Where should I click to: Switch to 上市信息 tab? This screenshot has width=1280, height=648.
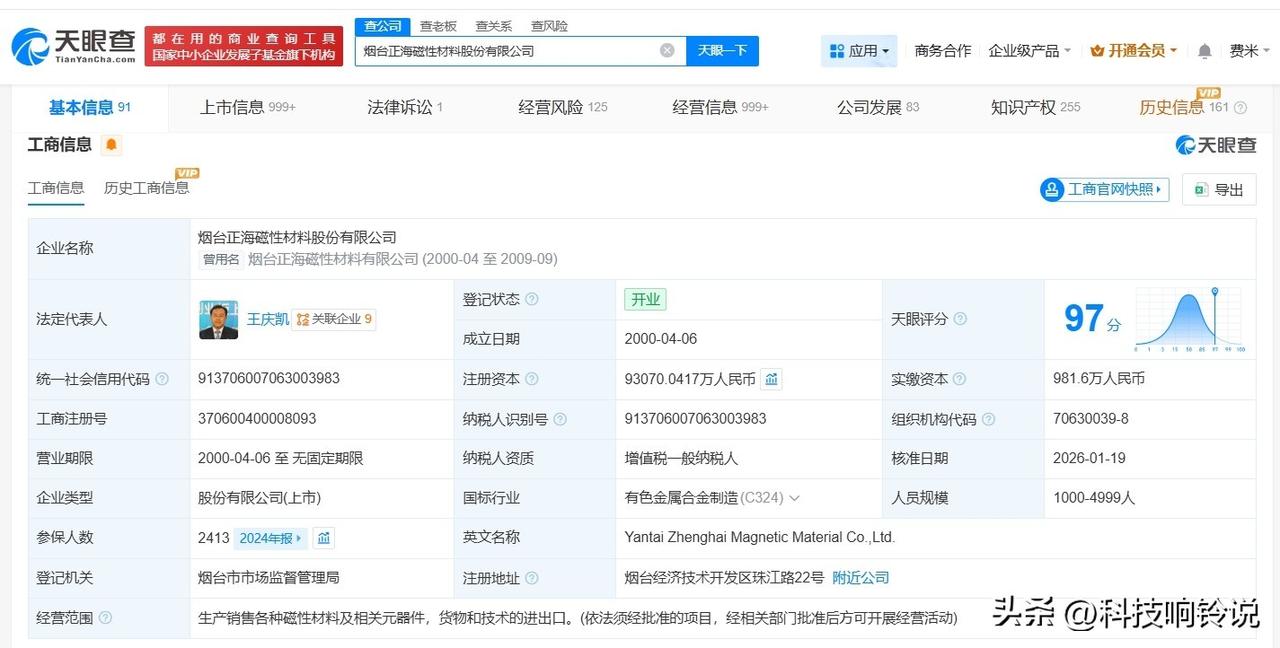[247, 107]
